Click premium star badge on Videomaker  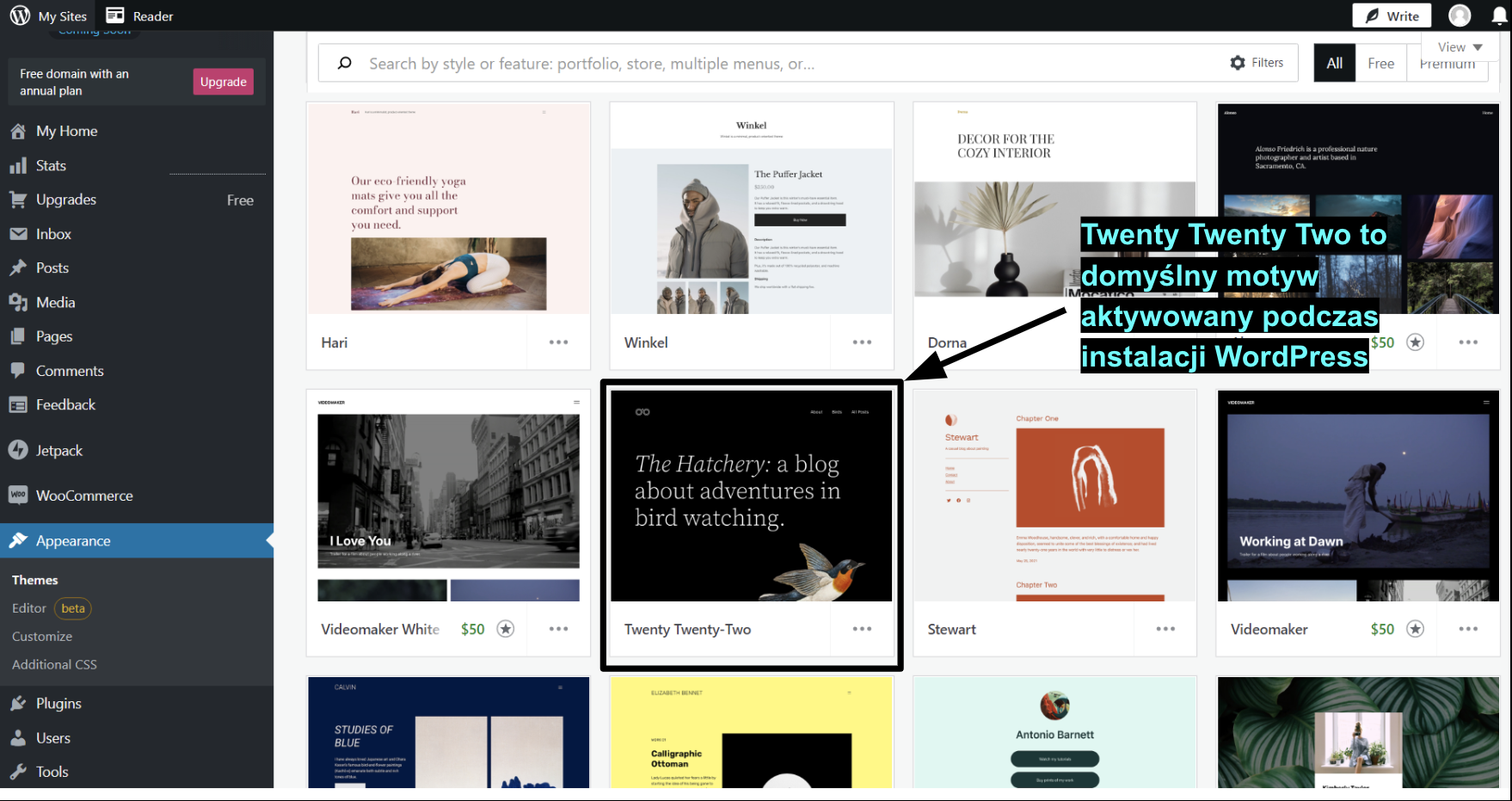pos(1415,629)
